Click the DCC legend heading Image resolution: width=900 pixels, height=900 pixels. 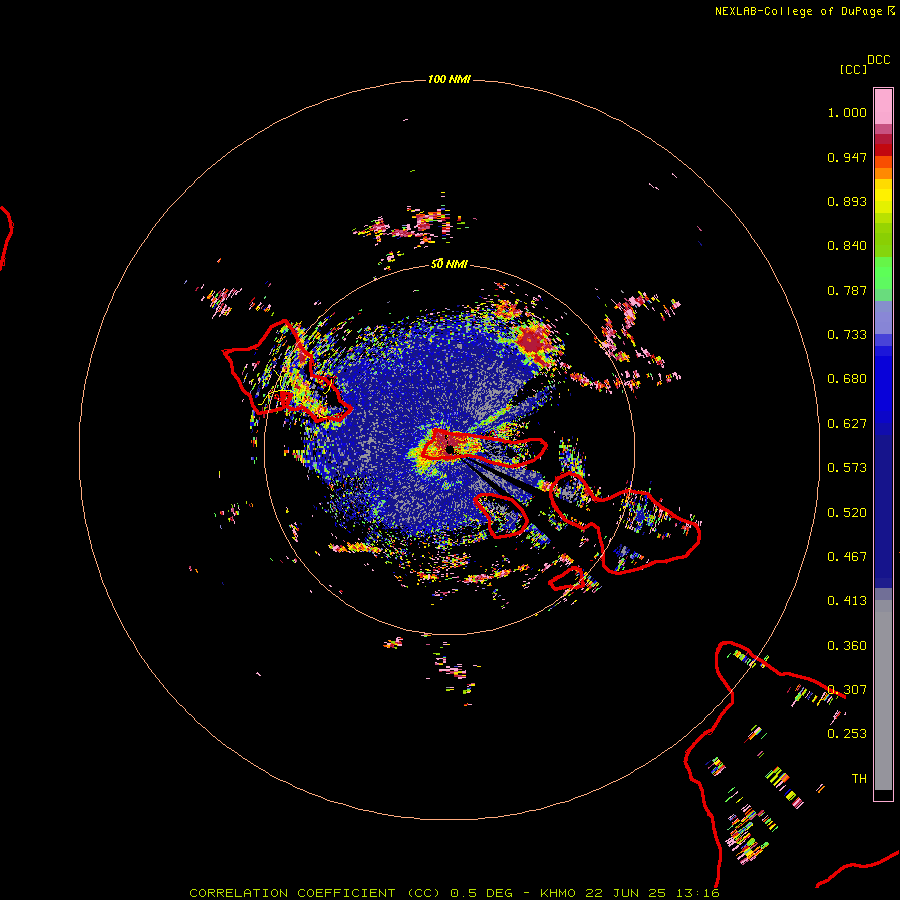click(x=878, y=60)
